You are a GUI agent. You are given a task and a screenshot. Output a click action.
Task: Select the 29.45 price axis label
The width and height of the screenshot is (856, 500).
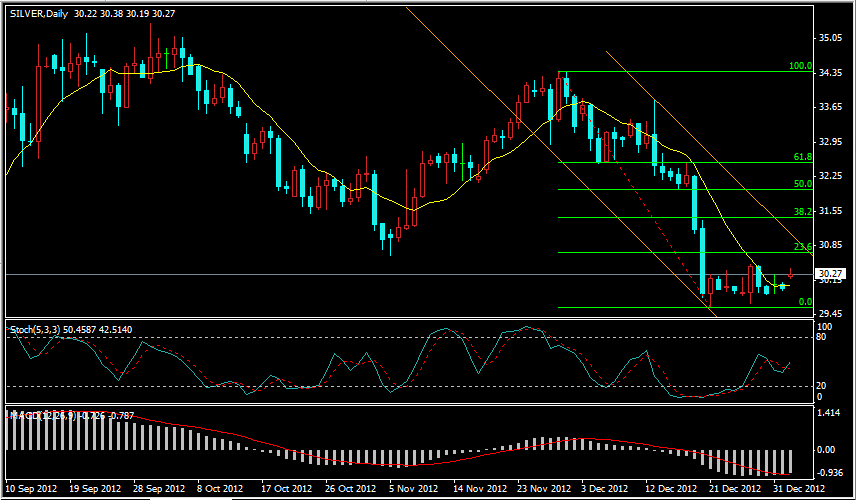point(831,313)
